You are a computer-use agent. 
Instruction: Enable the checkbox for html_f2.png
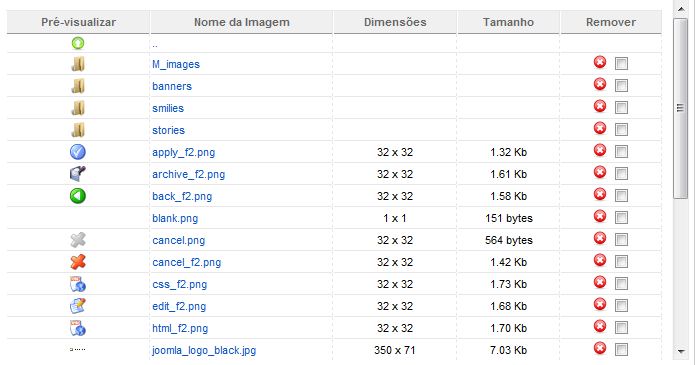pyautogui.click(x=621, y=328)
